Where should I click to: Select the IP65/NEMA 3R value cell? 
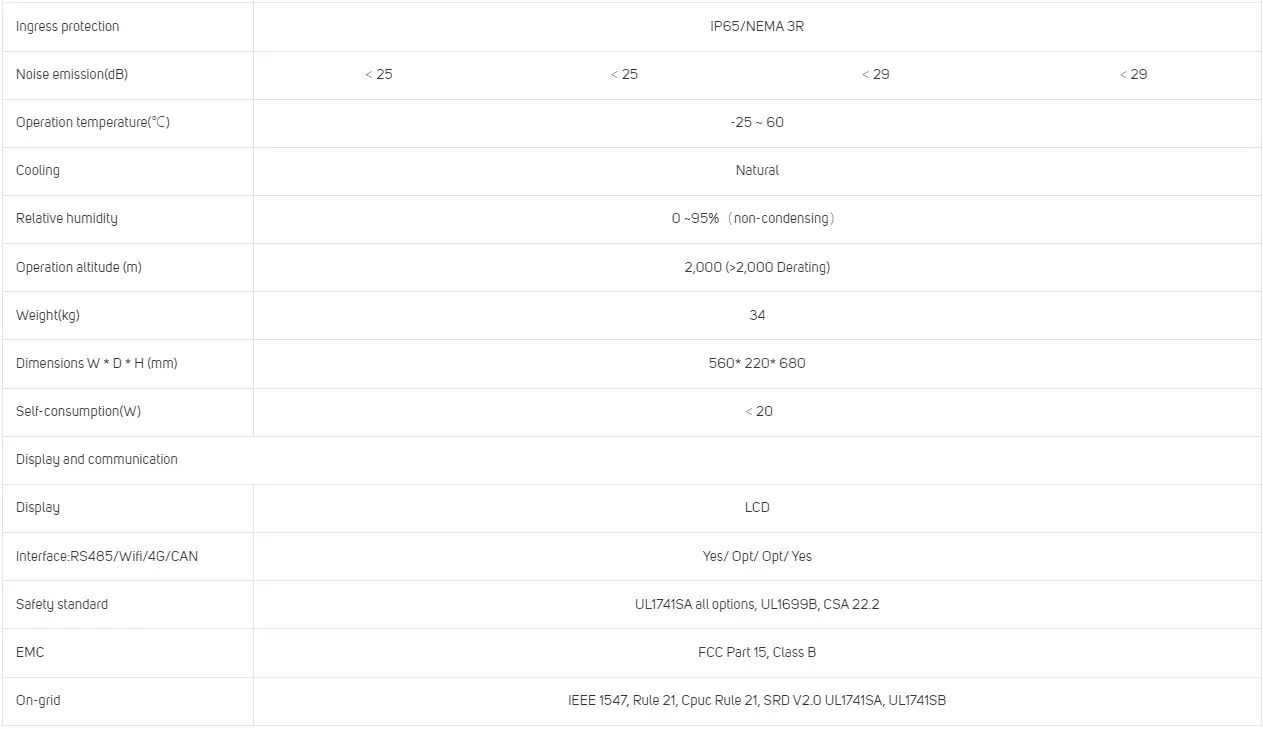[x=756, y=27]
